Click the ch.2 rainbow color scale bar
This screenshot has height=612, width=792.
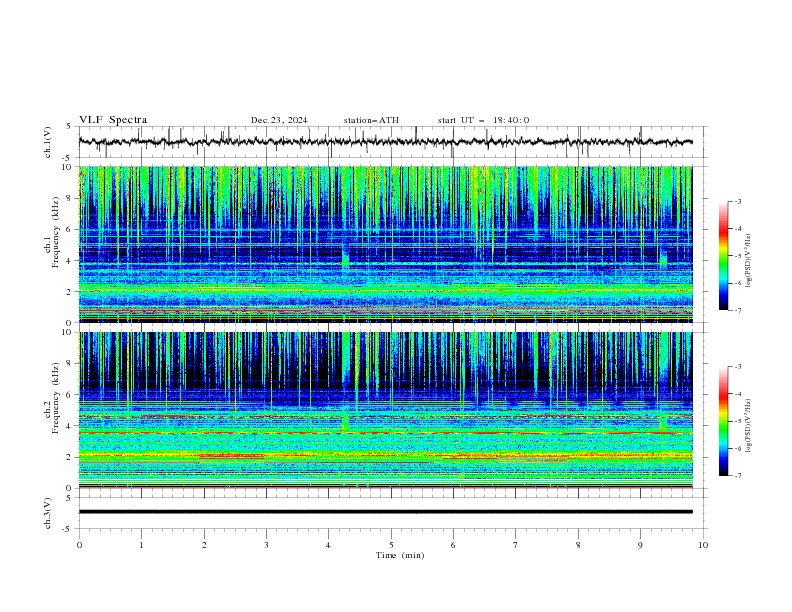coord(723,421)
